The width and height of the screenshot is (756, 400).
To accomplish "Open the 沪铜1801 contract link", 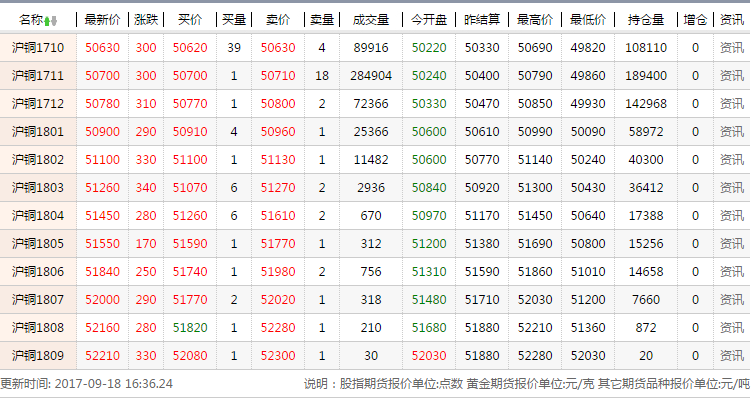I will click(38, 131).
